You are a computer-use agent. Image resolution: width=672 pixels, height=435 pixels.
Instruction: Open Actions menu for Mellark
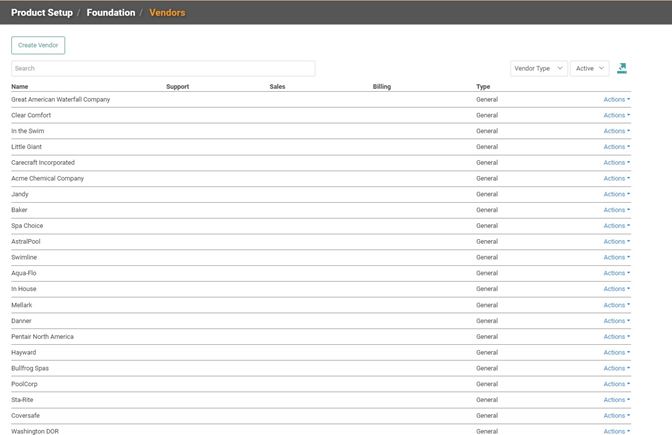(x=617, y=305)
